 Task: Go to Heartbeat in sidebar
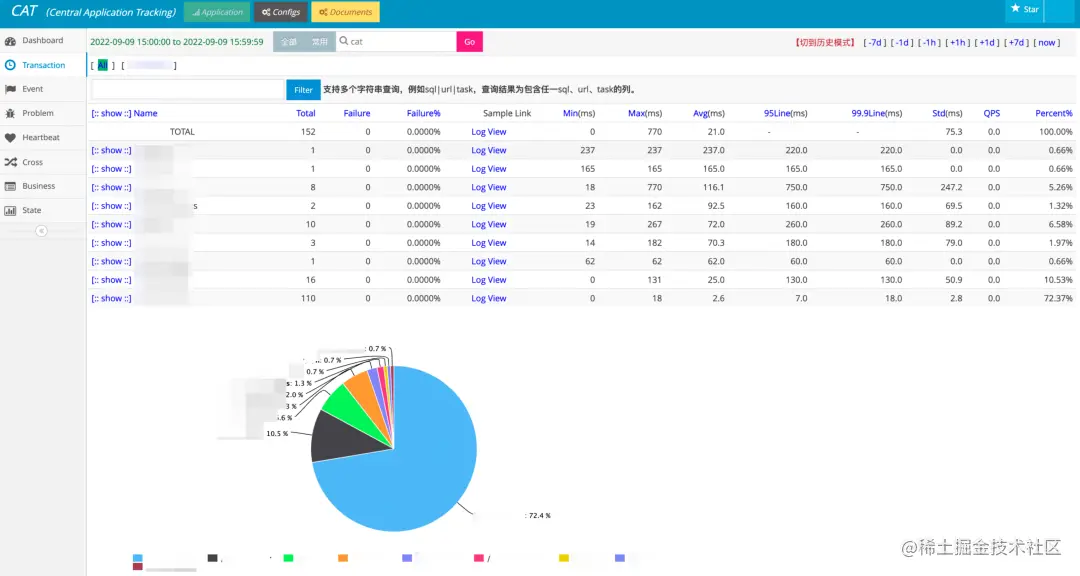41,137
